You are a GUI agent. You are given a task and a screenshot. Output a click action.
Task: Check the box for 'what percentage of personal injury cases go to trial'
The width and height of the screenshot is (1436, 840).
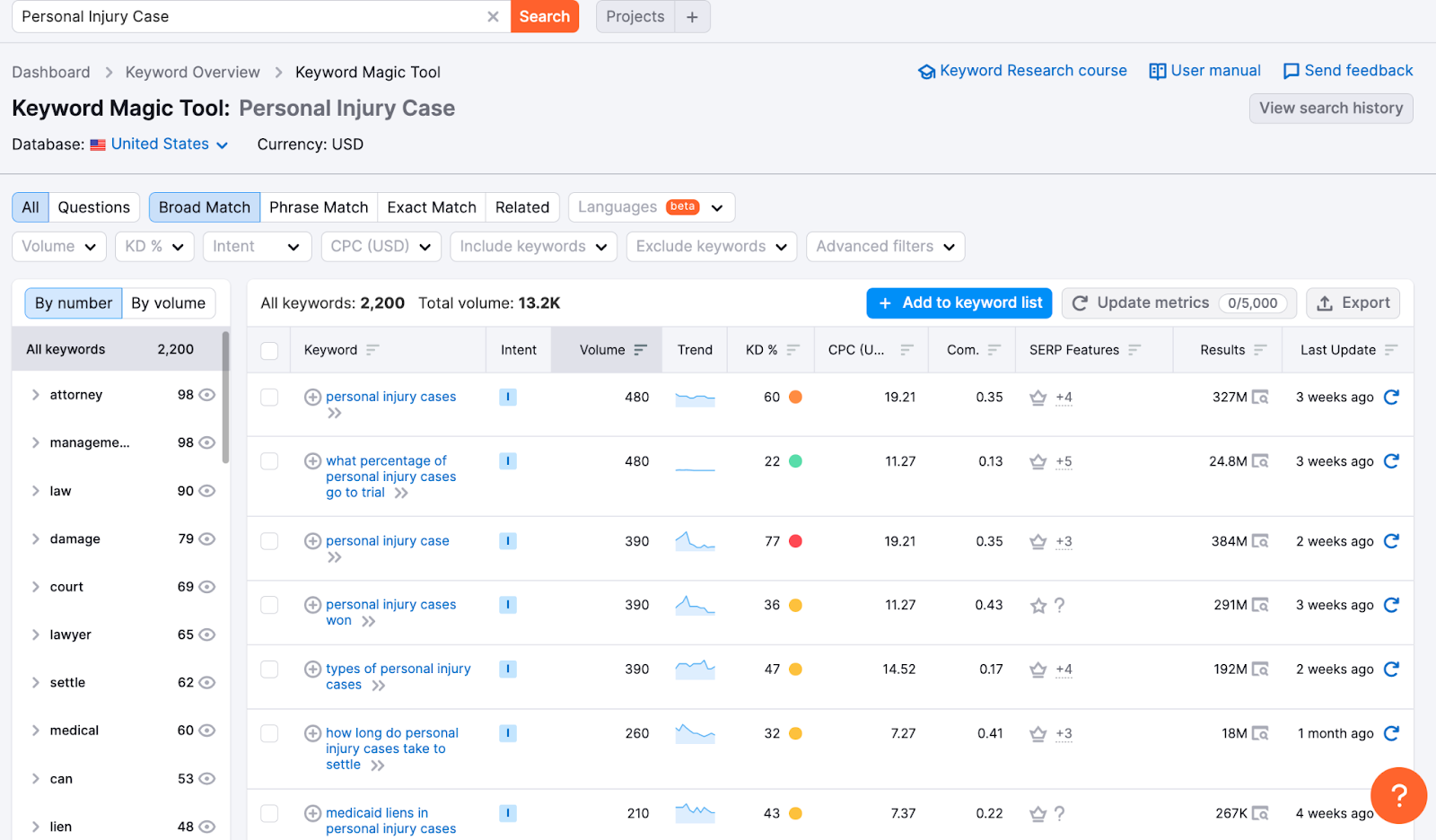(269, 461)
